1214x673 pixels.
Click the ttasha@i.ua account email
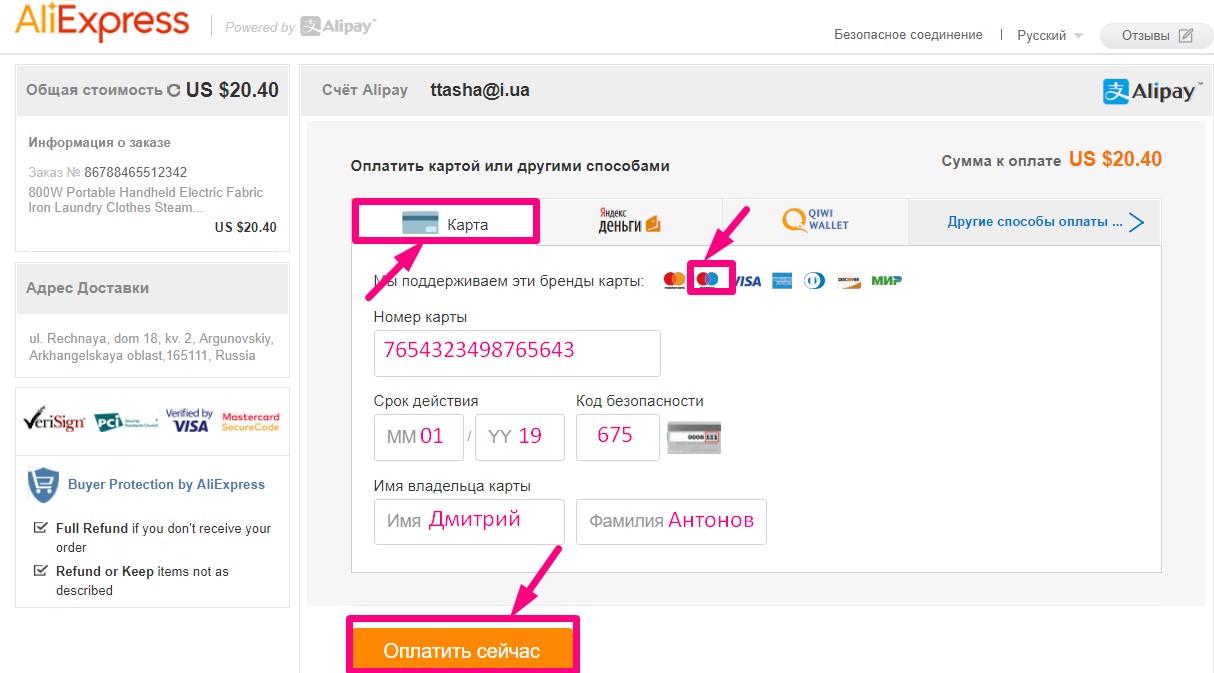tap(480, 90)
